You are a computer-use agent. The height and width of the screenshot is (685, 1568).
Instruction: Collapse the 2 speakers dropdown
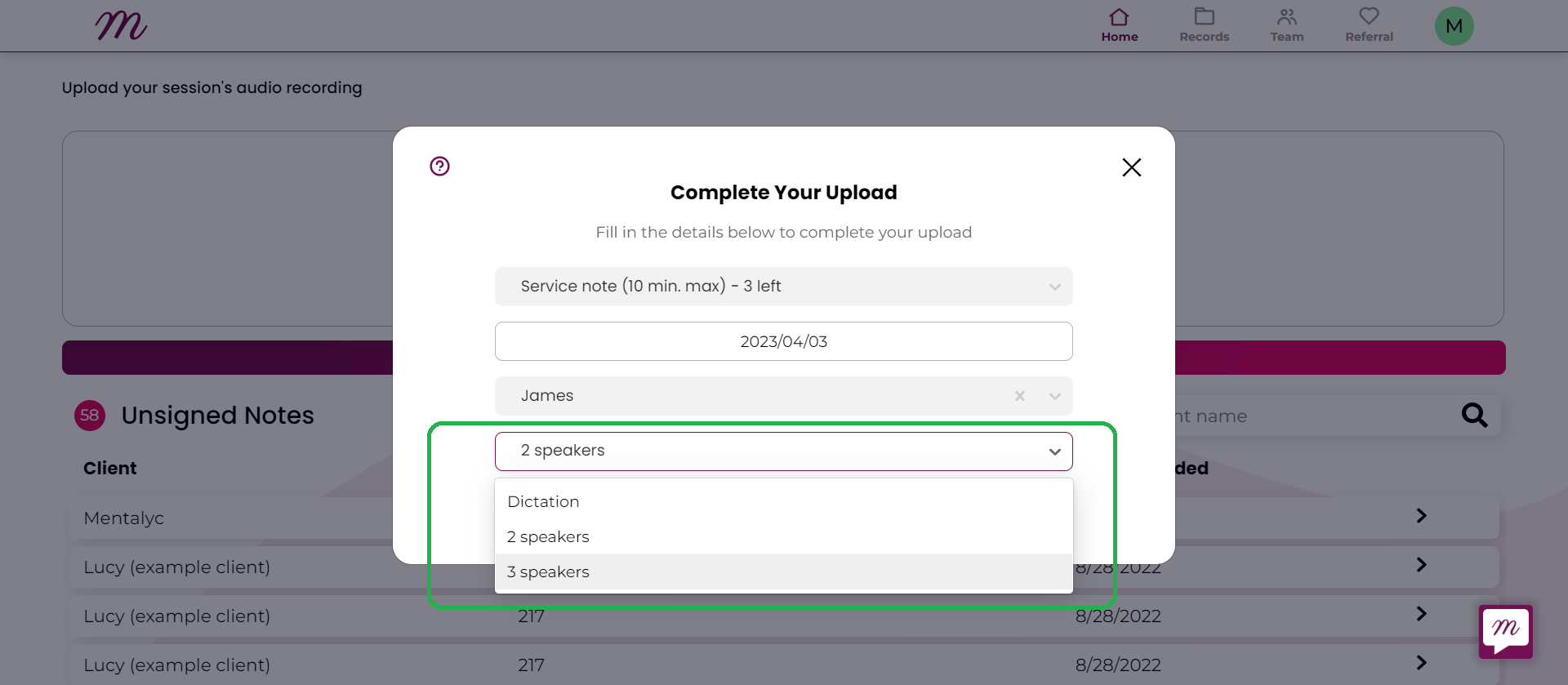coord(1054,451)
